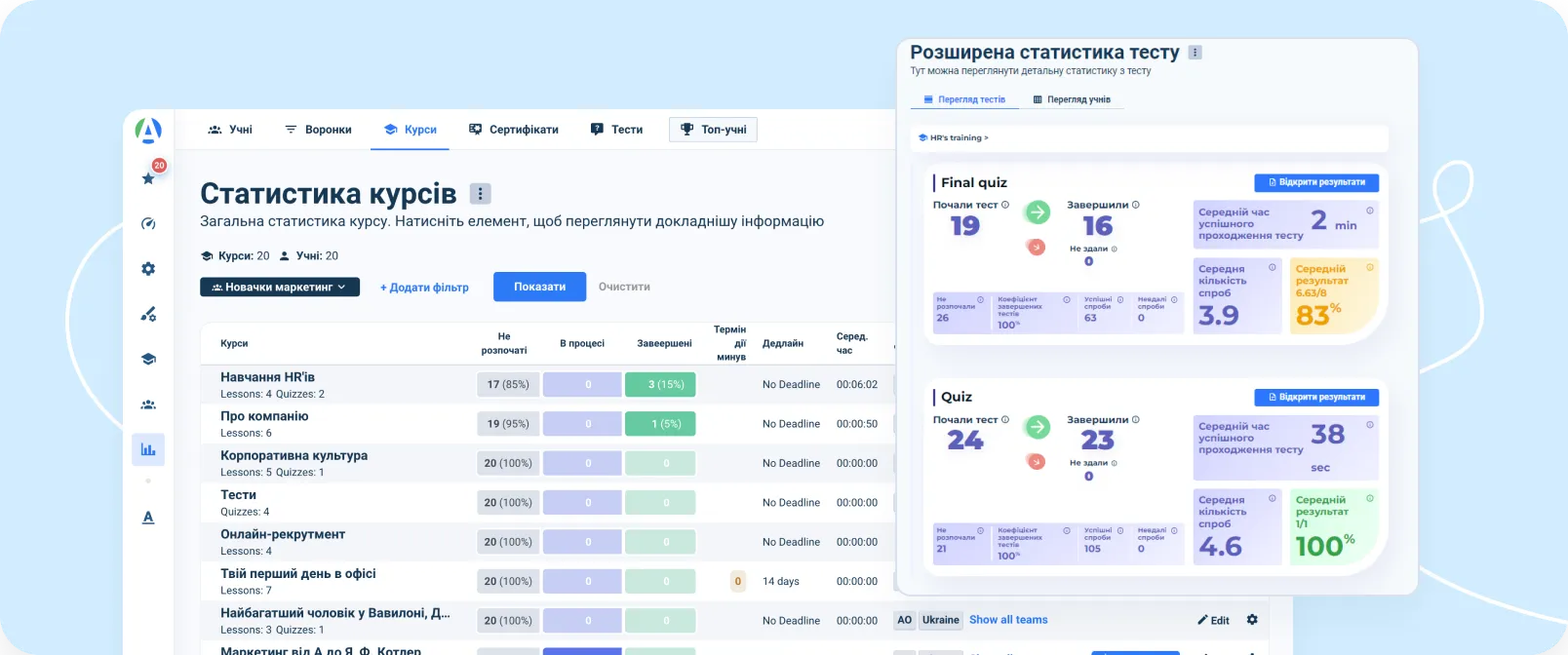Click the three-dot menu beside Статистика курсів
The image size is (1568, 655).
tap(480, 194)
